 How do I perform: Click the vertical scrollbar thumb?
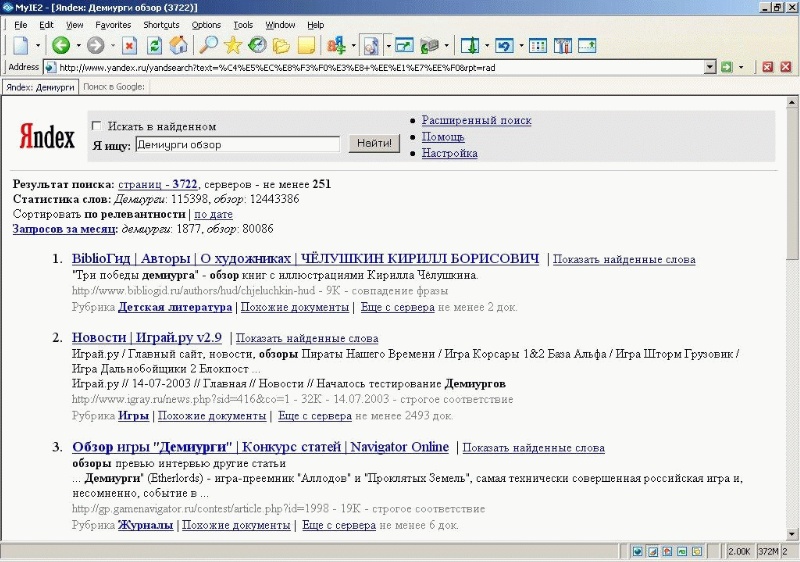792,185
